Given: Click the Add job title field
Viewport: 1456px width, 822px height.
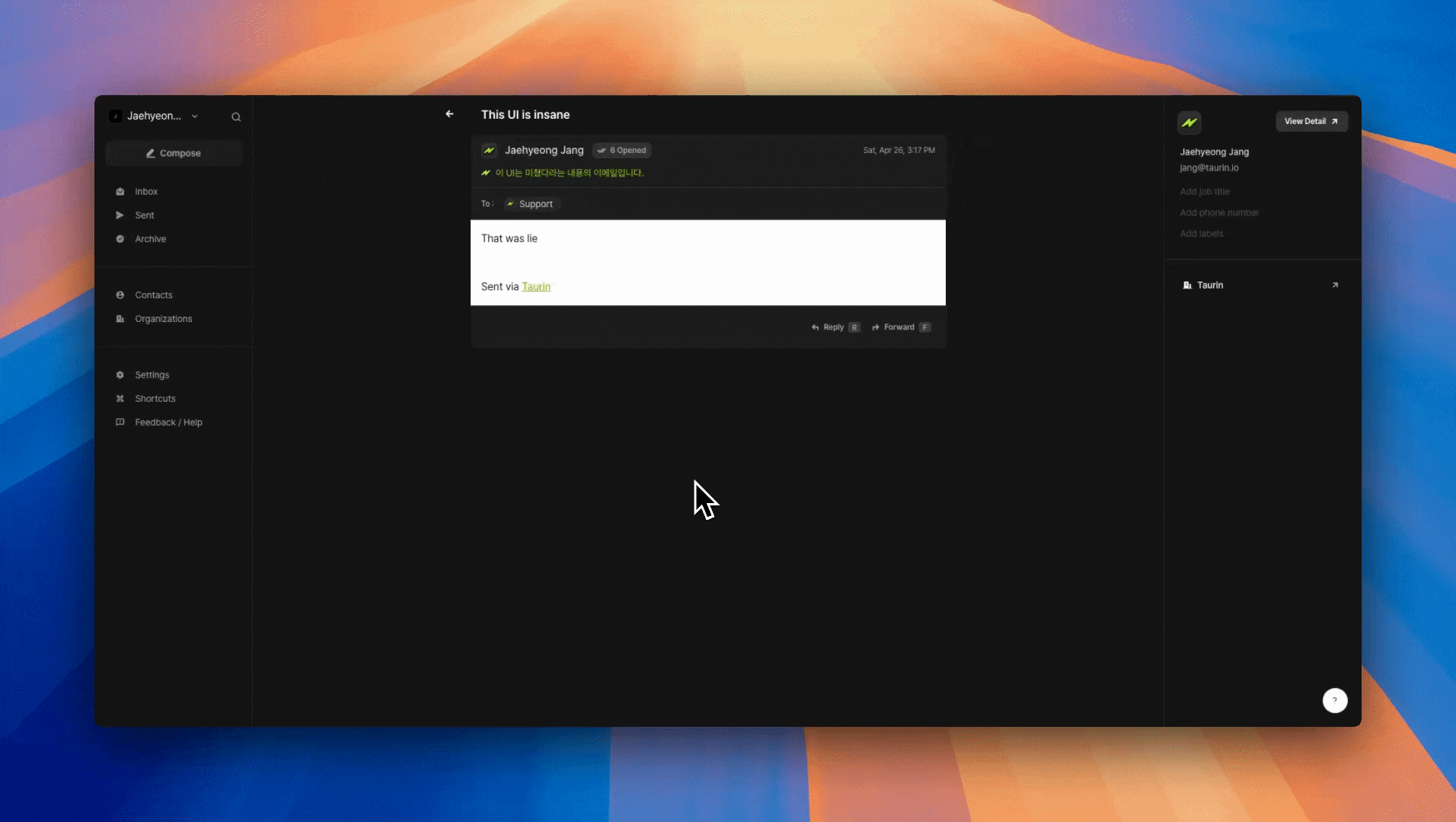Looking at the screenshot, I should (1205, 192).
